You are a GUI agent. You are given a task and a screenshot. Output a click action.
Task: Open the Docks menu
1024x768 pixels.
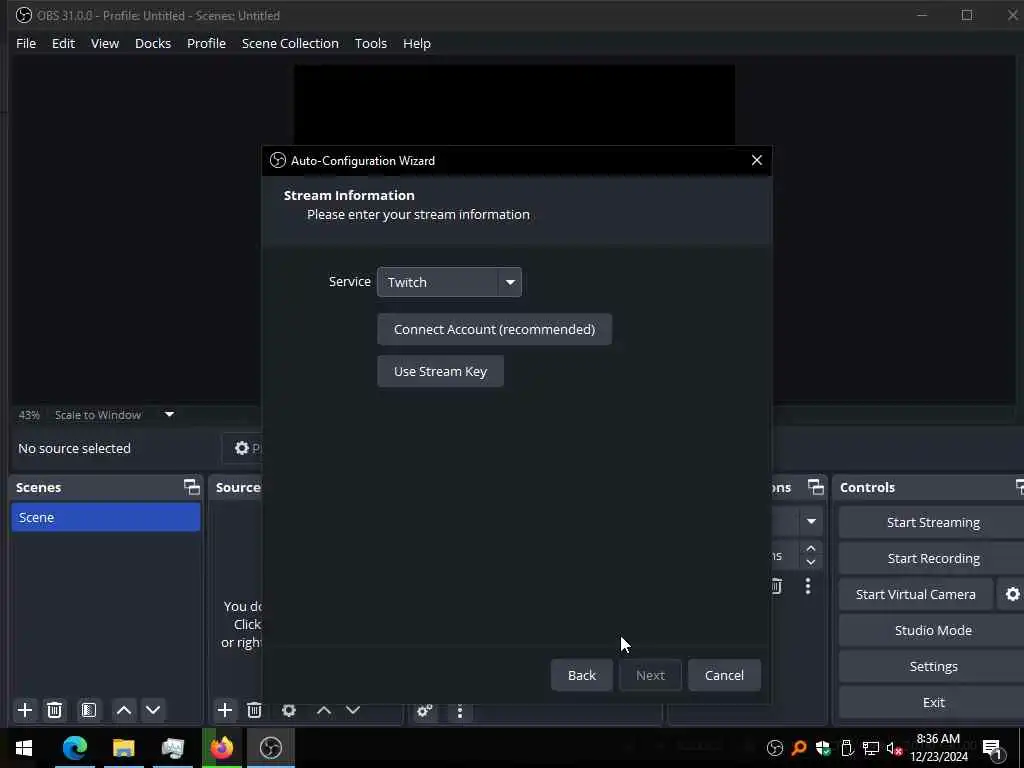click(153, 43)
